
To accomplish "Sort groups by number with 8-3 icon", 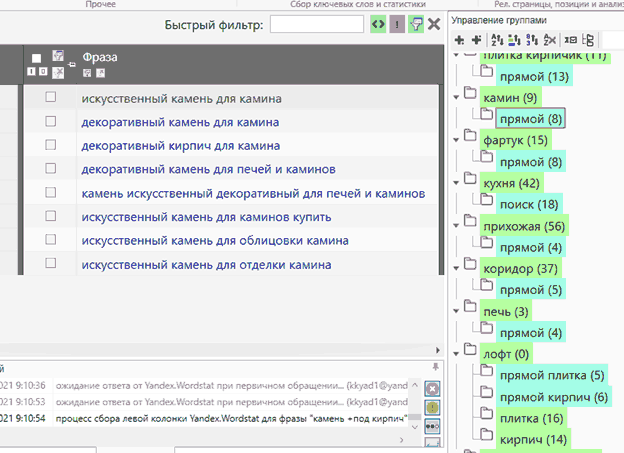I will [532, 40].
